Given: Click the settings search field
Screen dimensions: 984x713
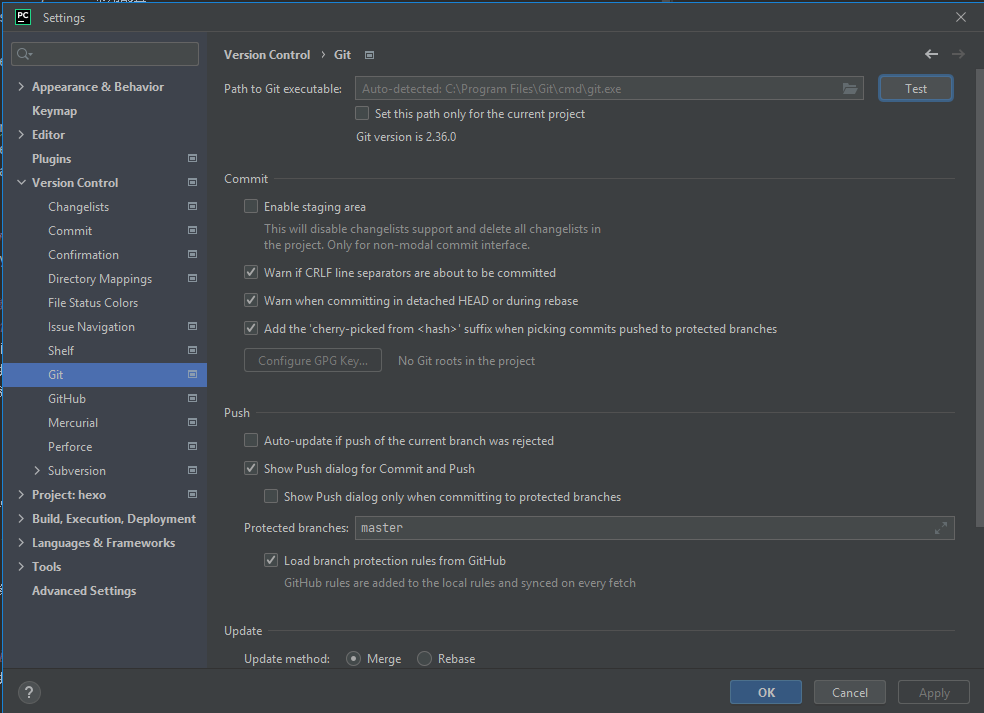Looking at the screenshot, I should coord(104,51).
